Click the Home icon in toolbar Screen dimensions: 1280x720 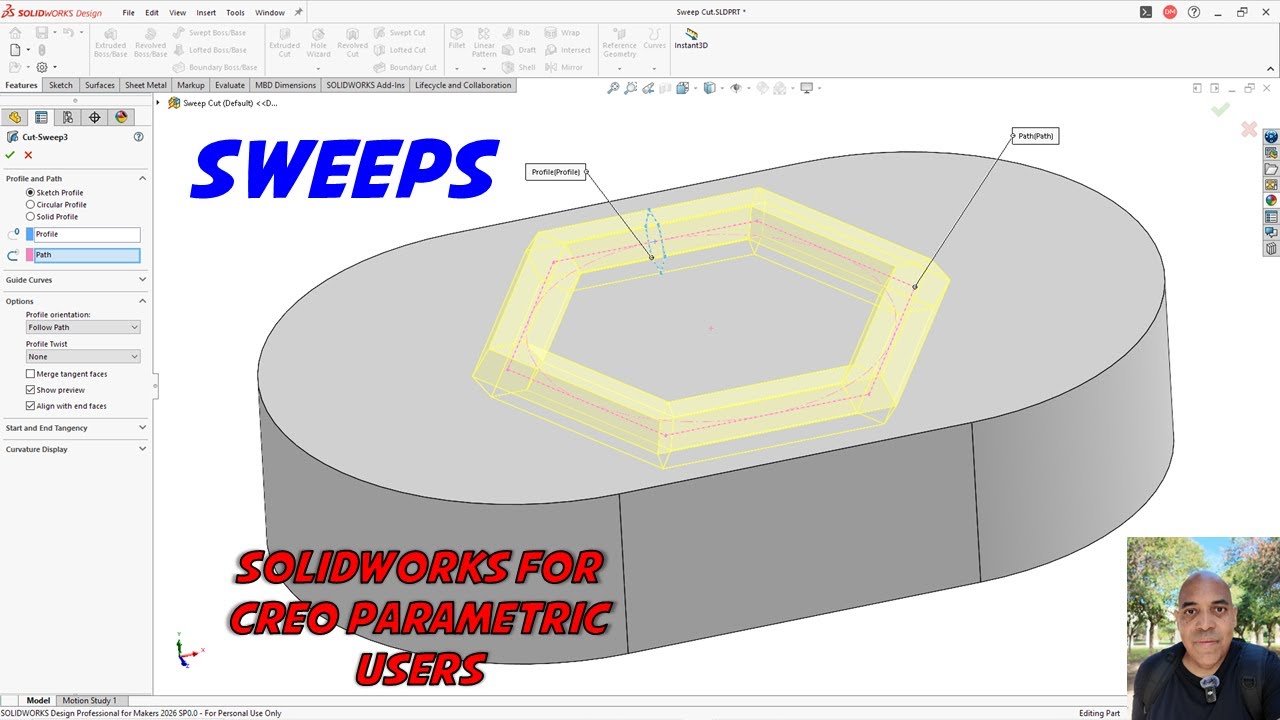click(15, 33)
